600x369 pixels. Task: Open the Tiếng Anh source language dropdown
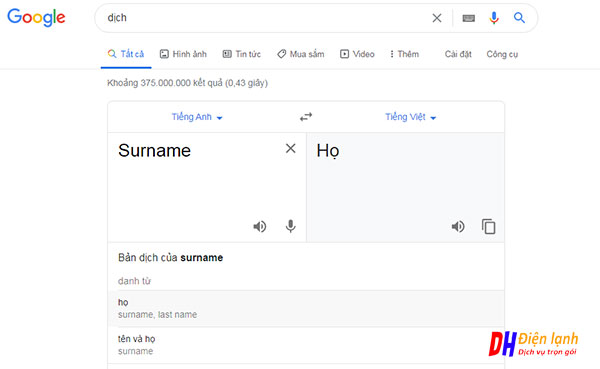tap(197, 117)
